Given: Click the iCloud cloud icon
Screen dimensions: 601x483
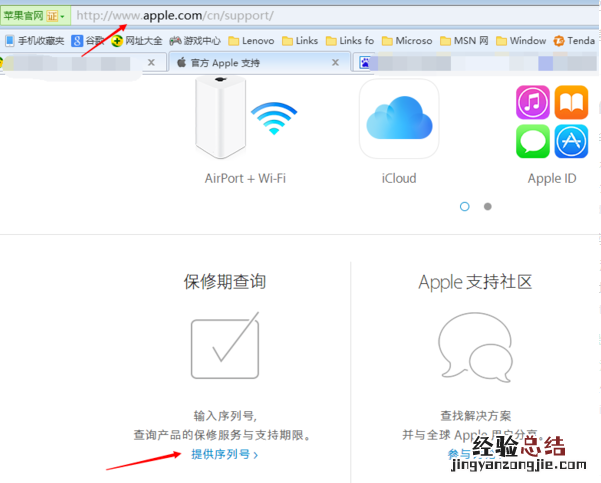Looking at the screenshot, I should [x=399, y=118].
